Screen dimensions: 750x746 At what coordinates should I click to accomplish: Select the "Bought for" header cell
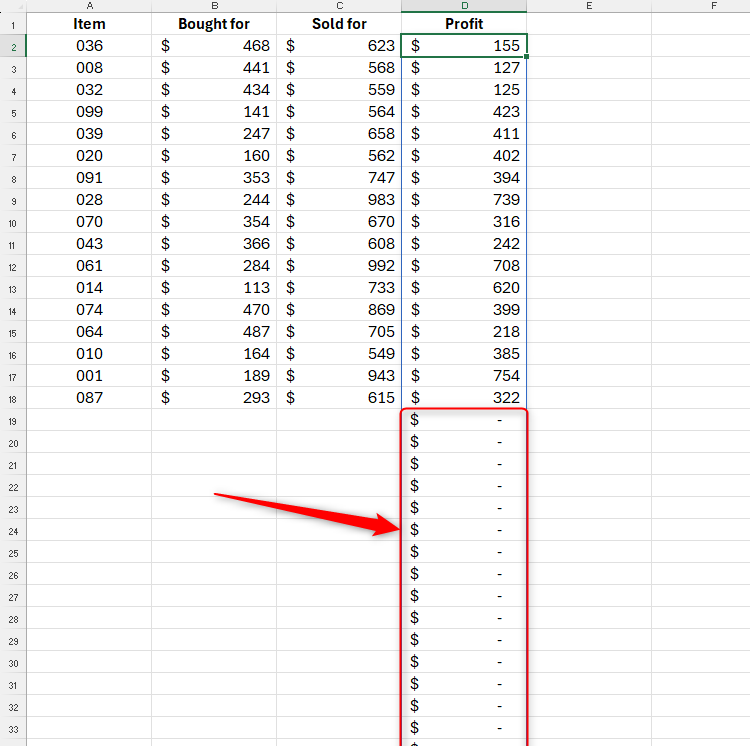tap(214, 24)
